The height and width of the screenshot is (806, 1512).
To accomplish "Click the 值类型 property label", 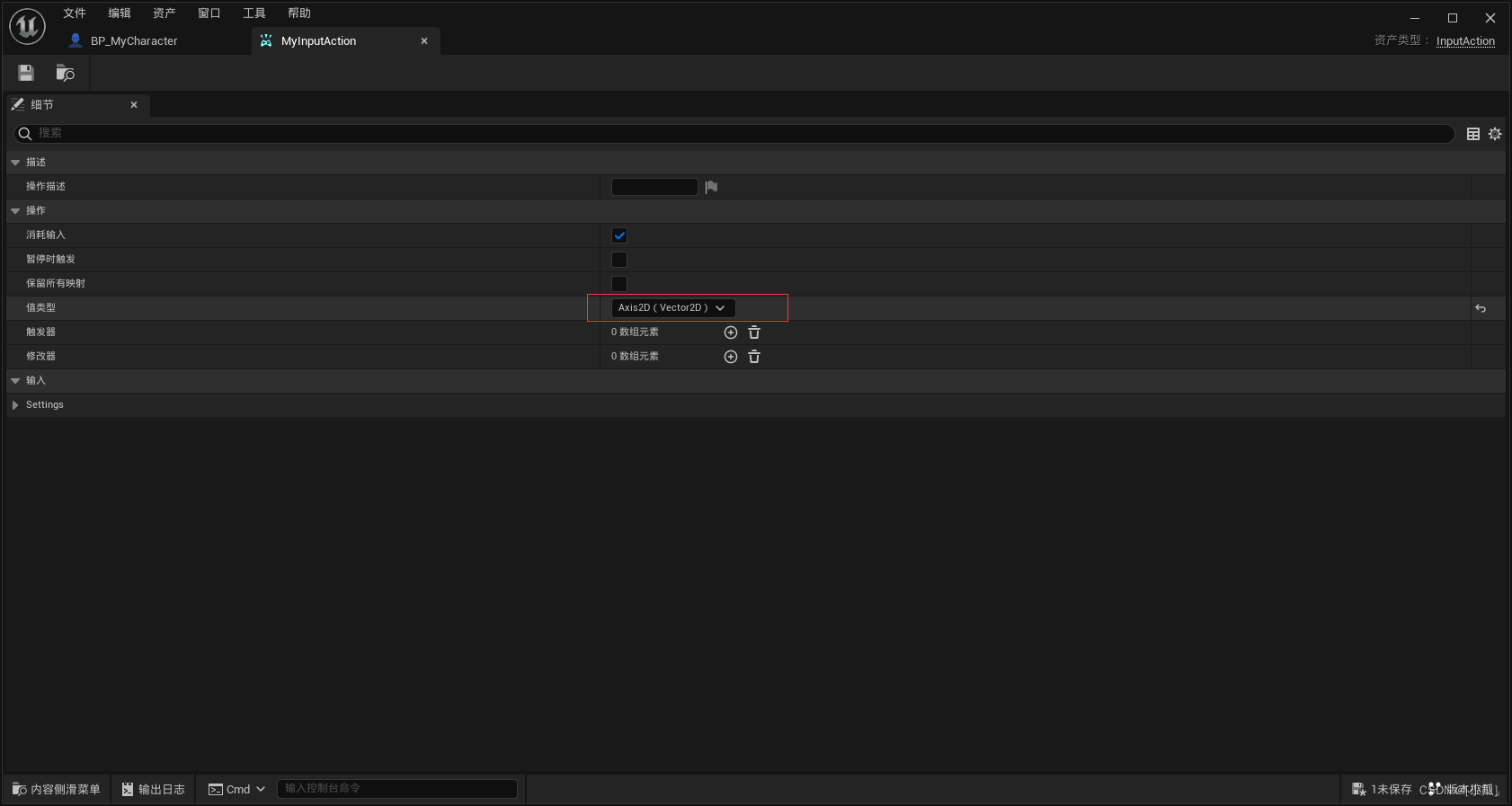I will [40, 307].
